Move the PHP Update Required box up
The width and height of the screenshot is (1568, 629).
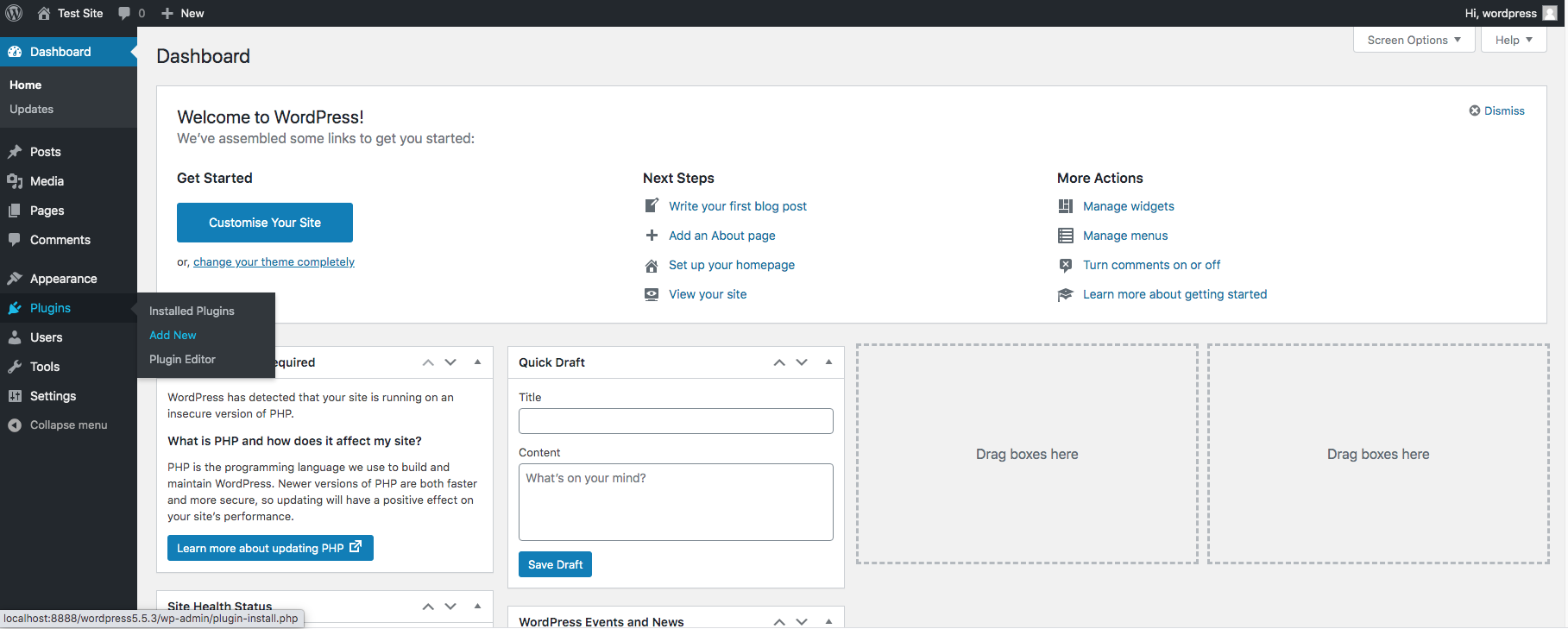(x=428, y=362)
